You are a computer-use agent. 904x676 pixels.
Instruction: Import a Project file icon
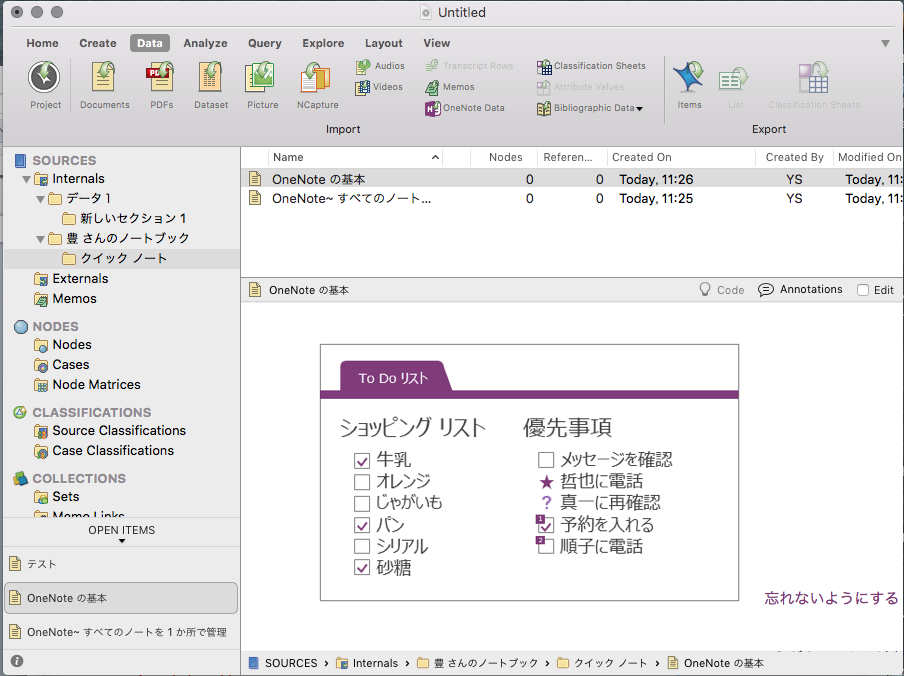44,77
